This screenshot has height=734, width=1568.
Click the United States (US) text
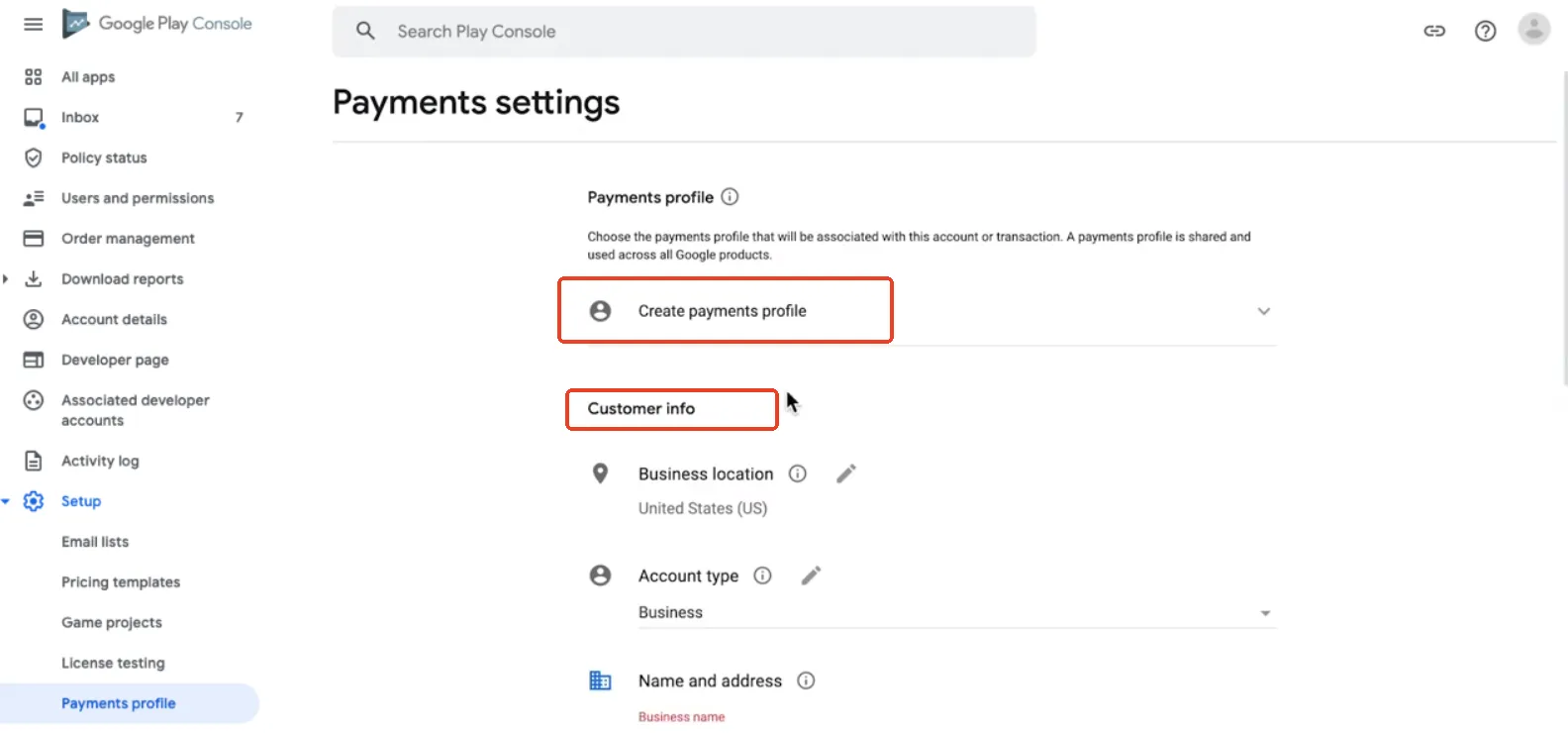tap(703, 508)
